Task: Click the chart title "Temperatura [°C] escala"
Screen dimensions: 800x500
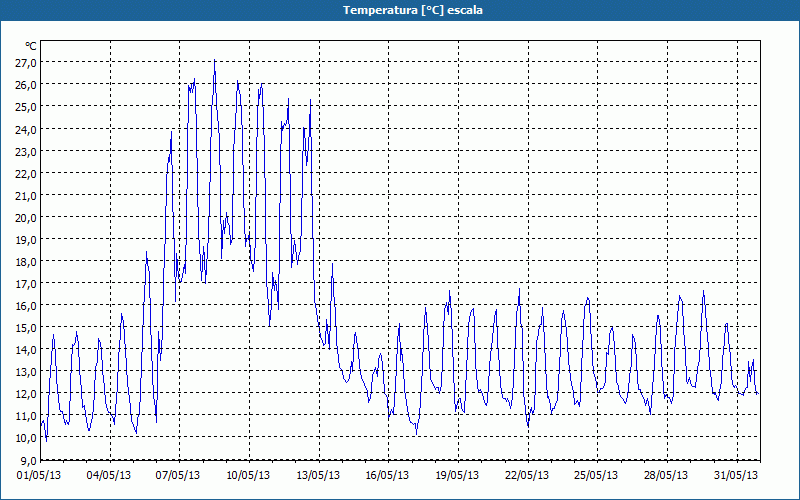Action: (x=413, y=10)
